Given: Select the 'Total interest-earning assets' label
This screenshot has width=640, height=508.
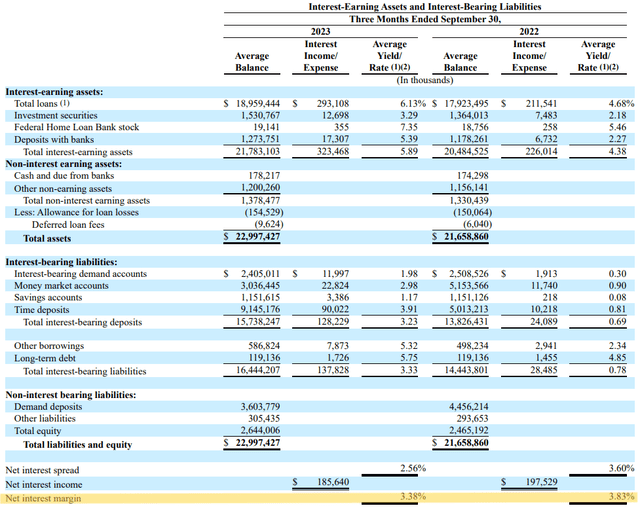Looking at the screenshot, I should click(x=78, y=152).
